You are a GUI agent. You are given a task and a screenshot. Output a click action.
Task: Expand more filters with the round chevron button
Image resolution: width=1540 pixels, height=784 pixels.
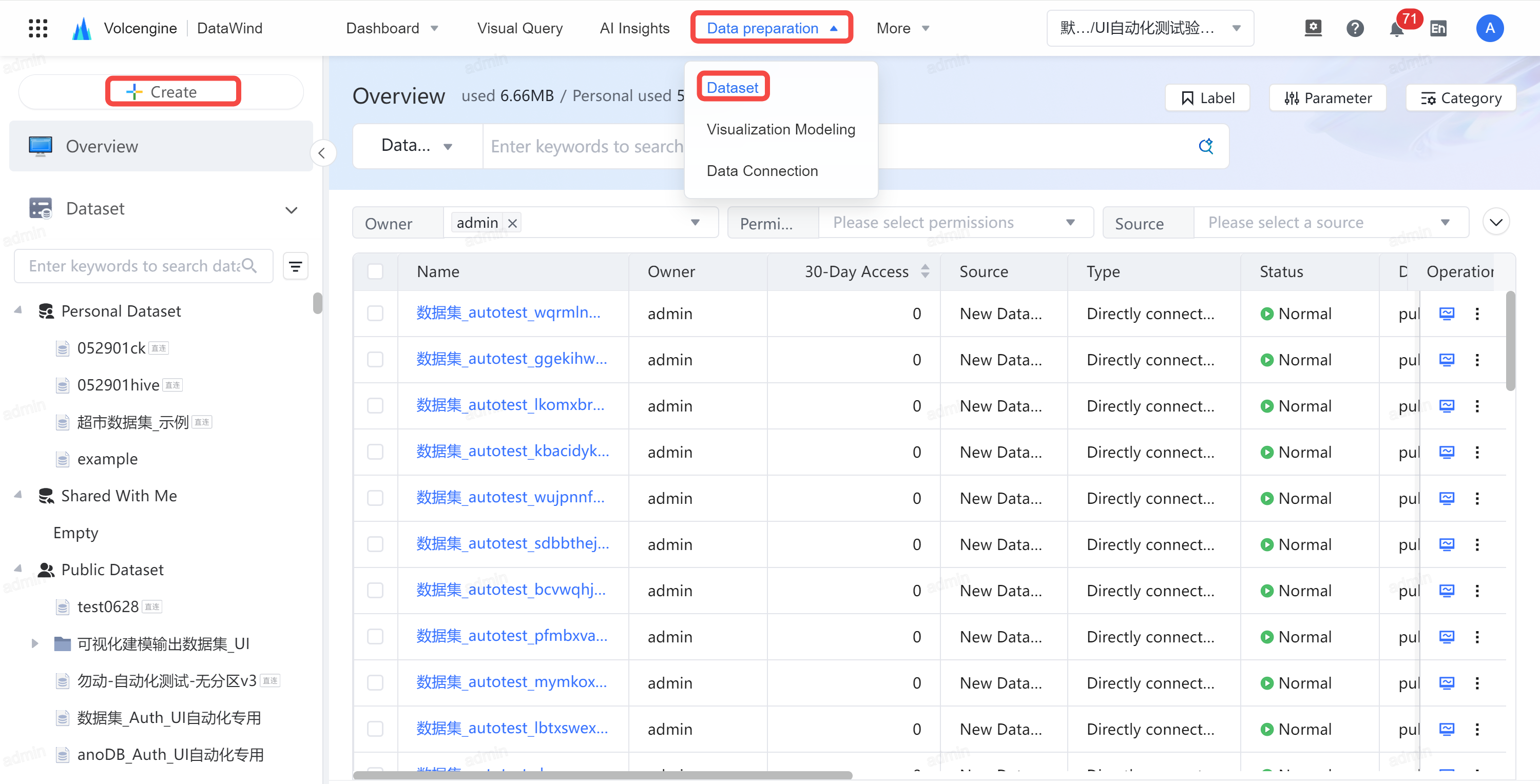1496,223
